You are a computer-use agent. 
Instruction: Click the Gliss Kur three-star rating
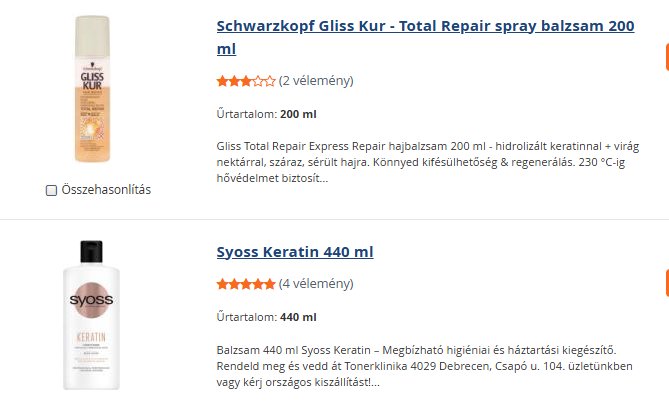pyautogui.click(x=246, y=81)
